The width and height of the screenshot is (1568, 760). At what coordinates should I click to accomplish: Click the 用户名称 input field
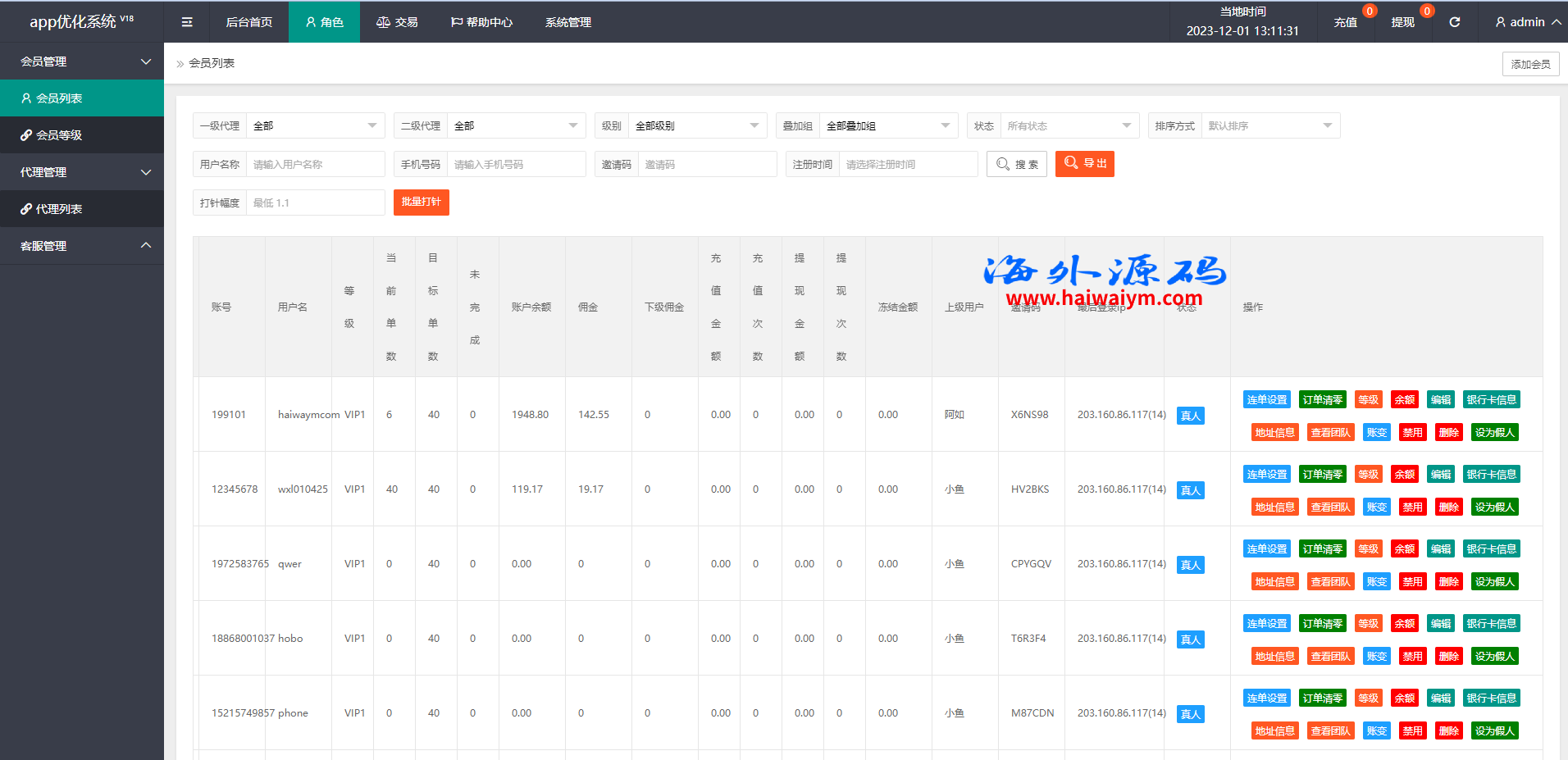coord(315,164)
